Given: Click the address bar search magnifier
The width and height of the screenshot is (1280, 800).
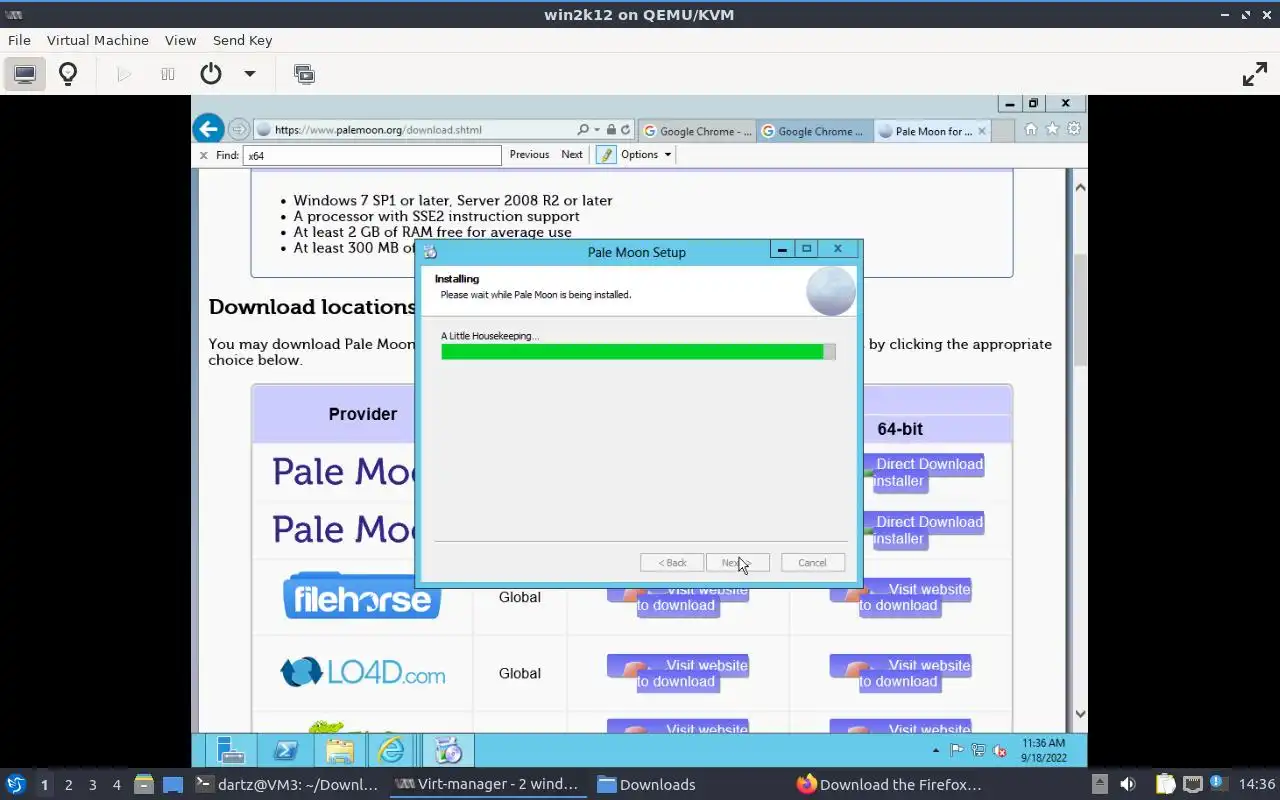Looking at the screenshot, I should (x=583, y=129).
